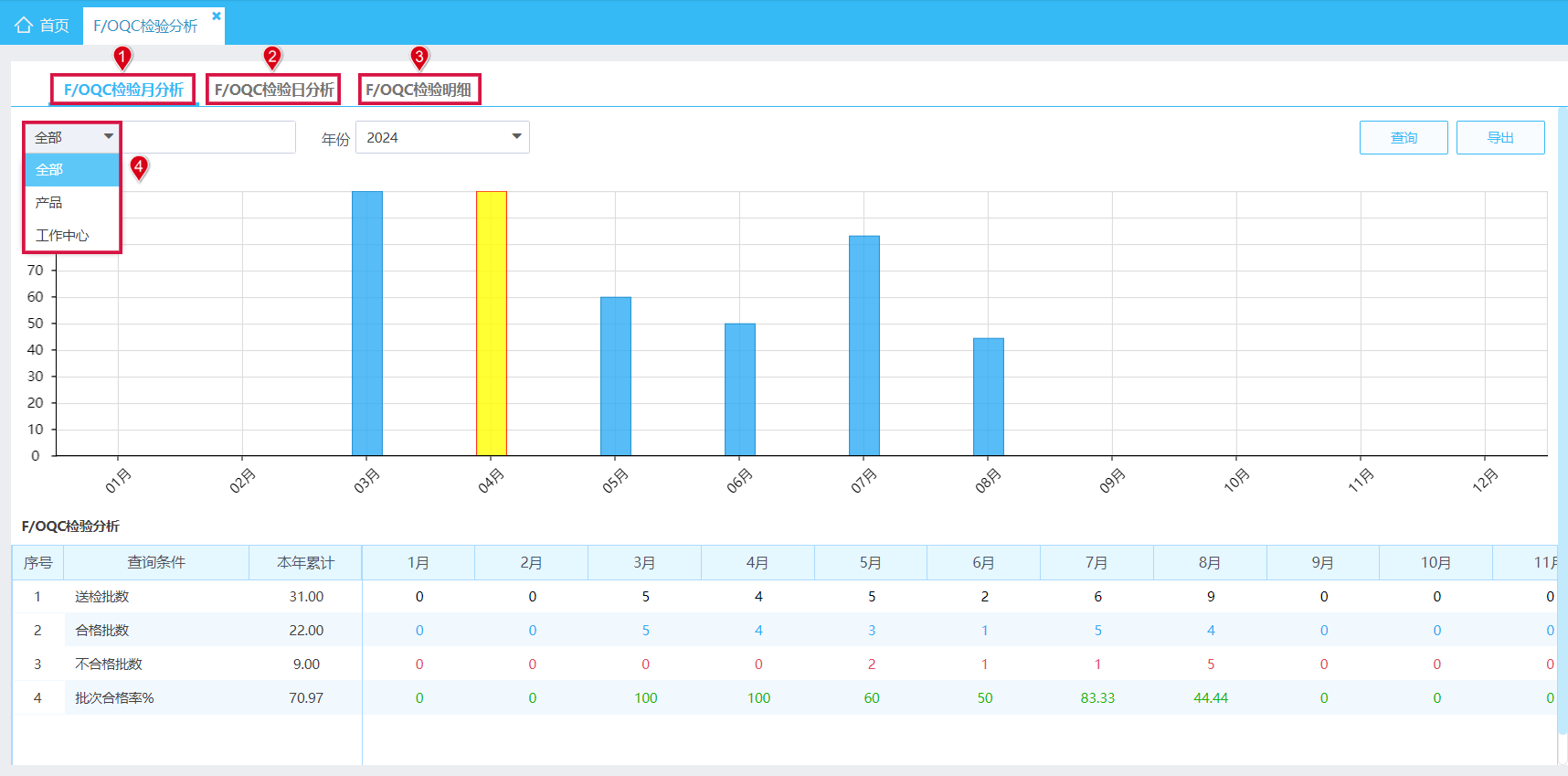Screen dimensions: 1568x776
Task: Click the 9.00 cumulative value
Action: tap(306, 664)
